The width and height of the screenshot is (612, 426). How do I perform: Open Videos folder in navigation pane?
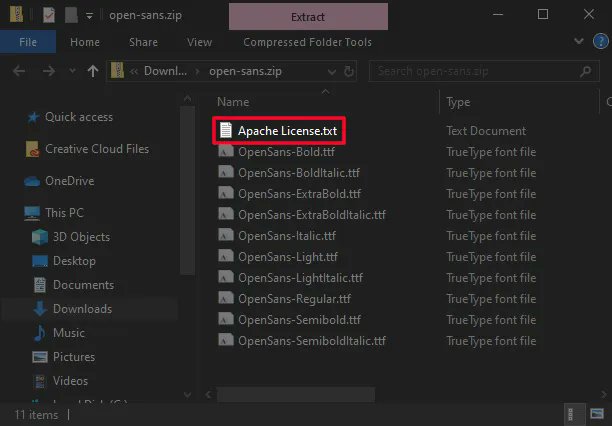[70, 381]
